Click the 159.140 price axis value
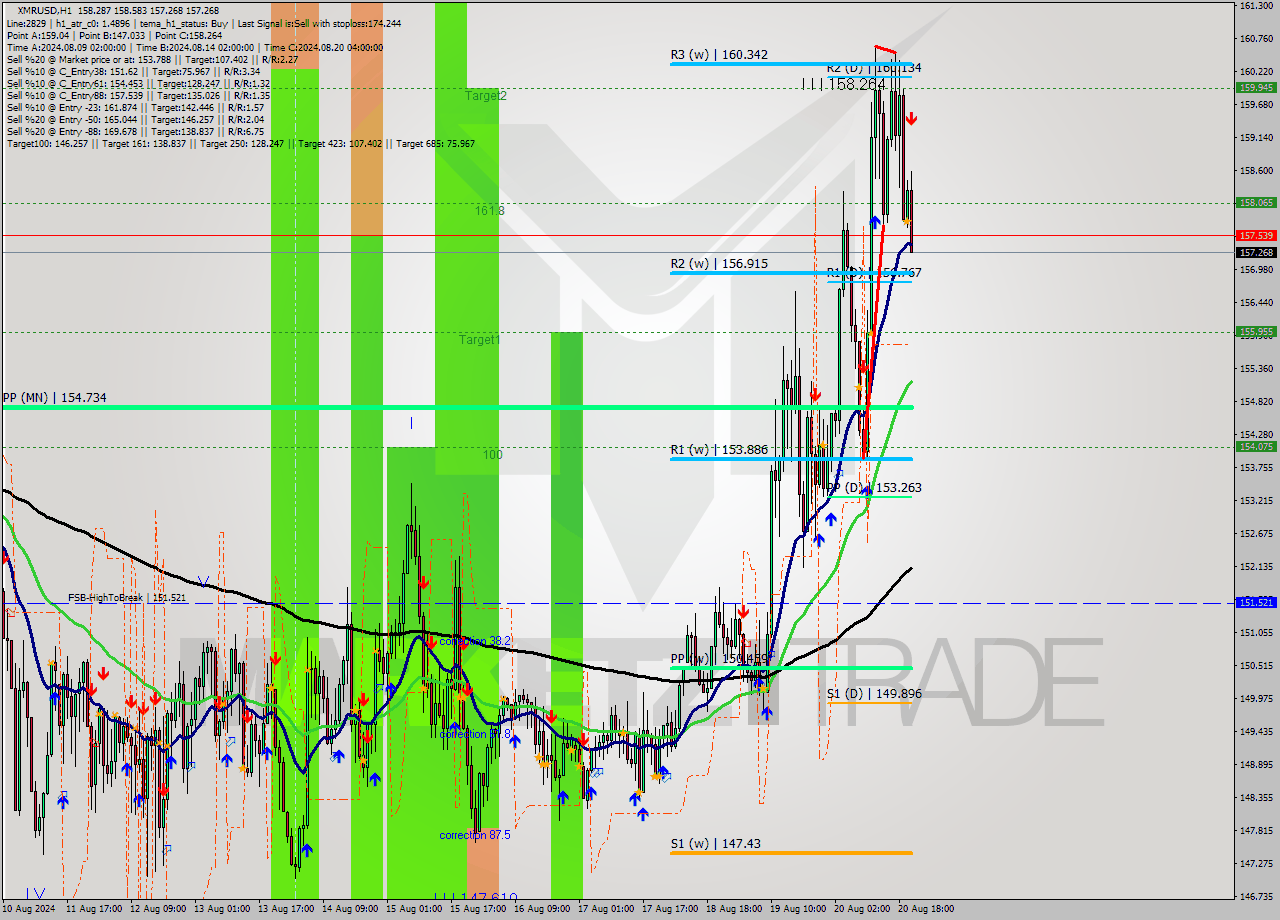 (1256, 138)
